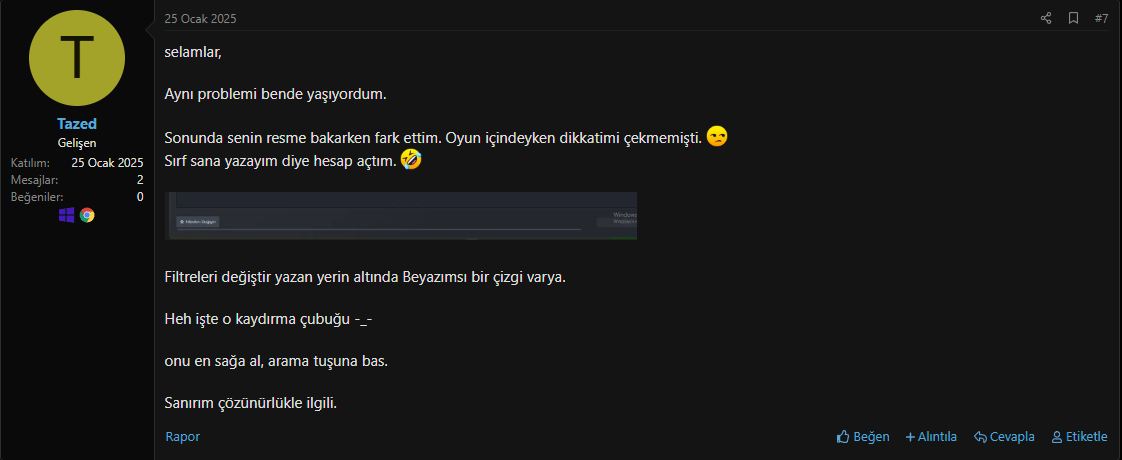The height and width of the screenshot is (460, 1122).
Task: Like the post with the Beğen thumbs-up
Action: tap(863, 436)
